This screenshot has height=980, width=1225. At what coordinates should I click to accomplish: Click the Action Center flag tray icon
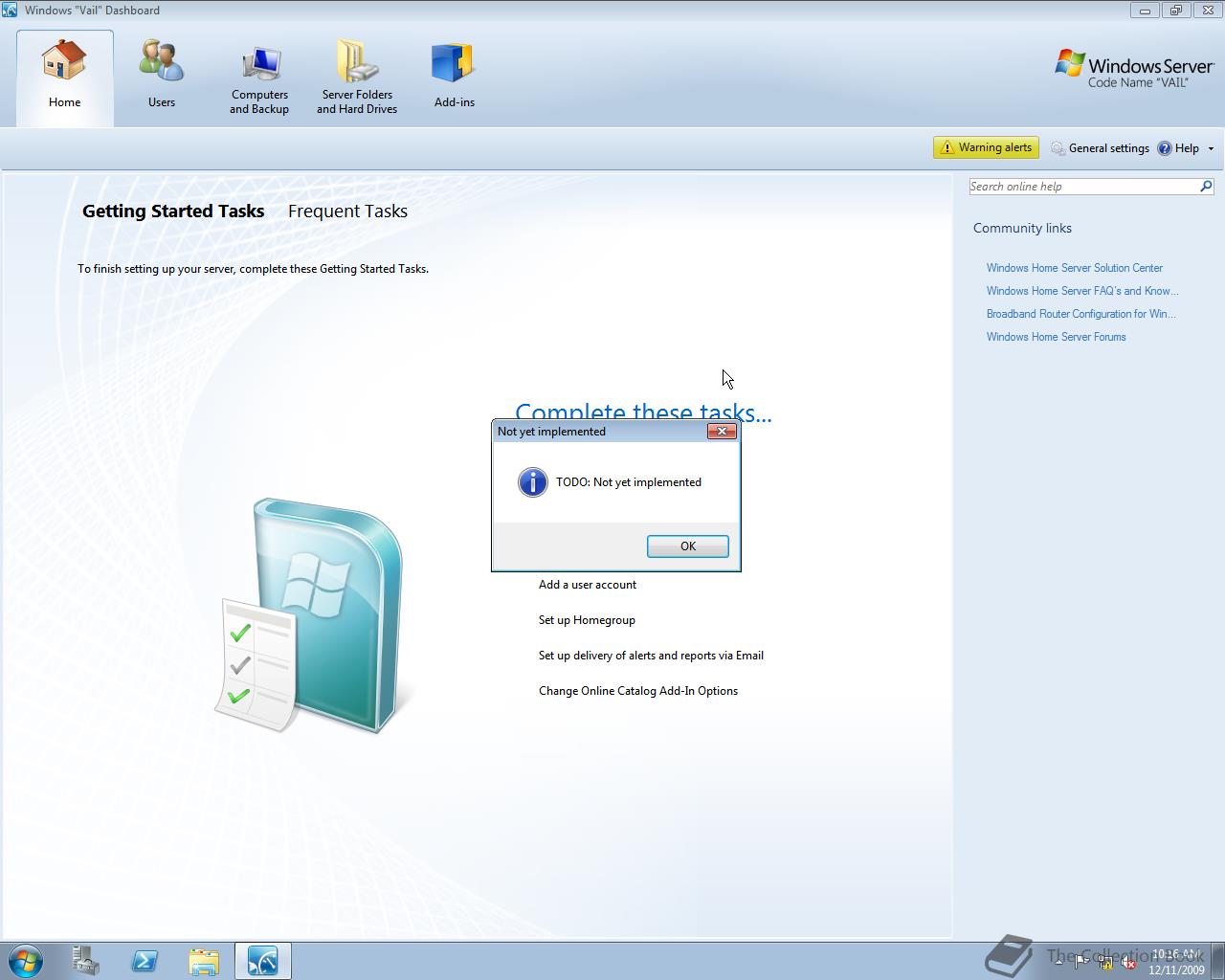tap(1081, 963)
